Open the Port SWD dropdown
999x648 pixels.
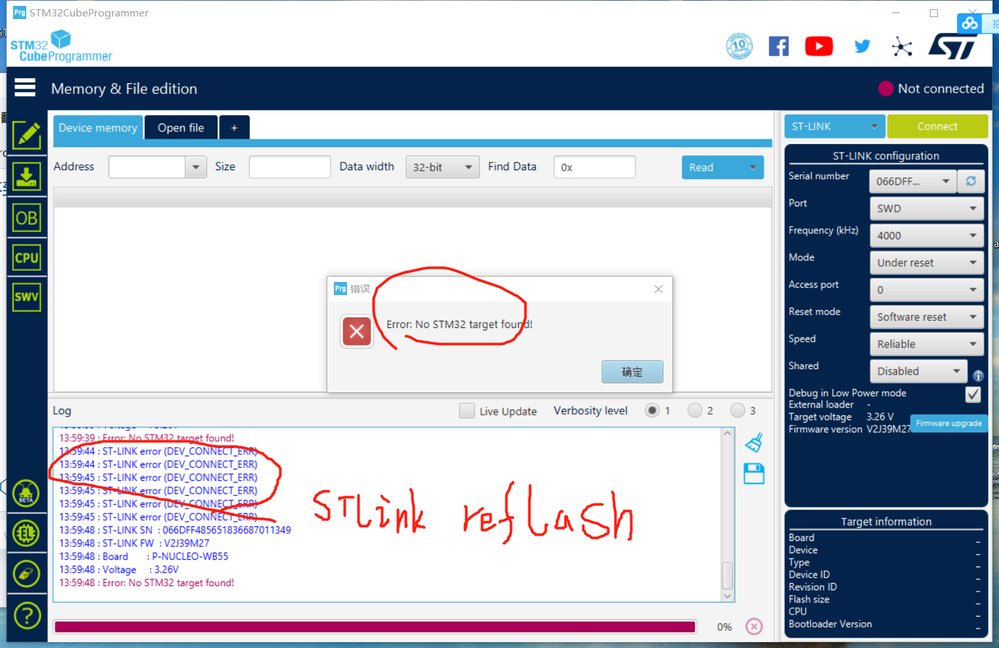pyautogui.click(x=926, y=208)
